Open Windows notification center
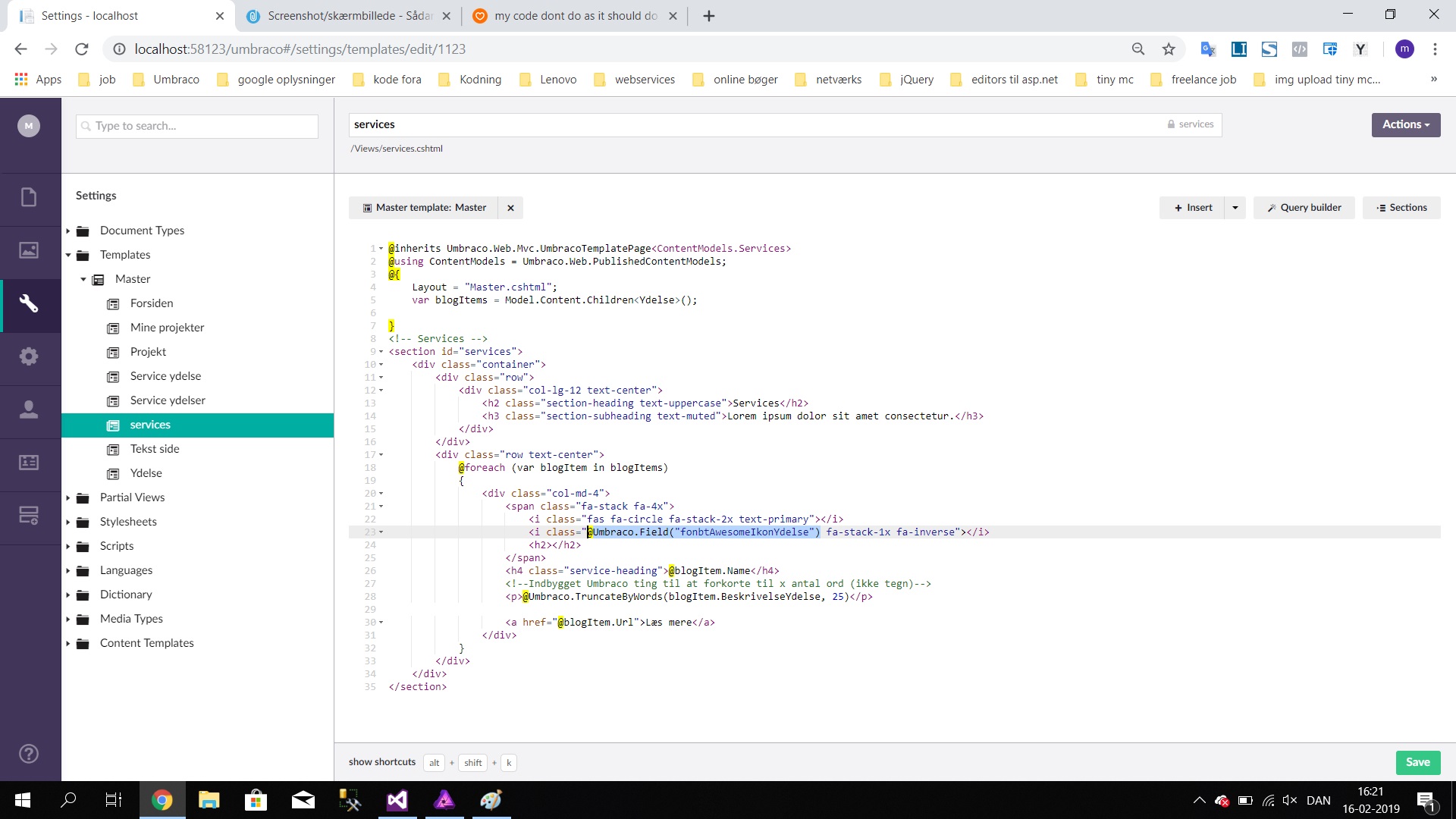 pyautogui.click(x=1426, y=801)
